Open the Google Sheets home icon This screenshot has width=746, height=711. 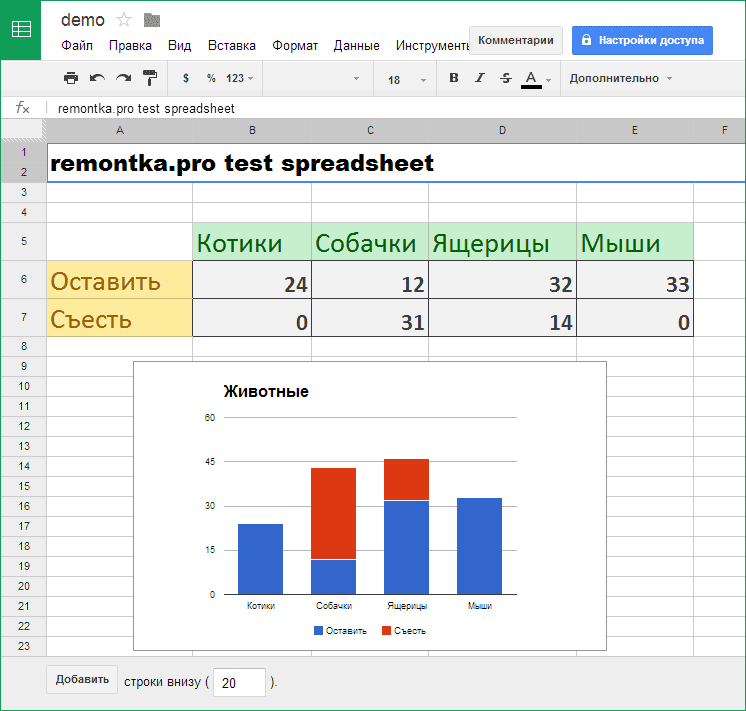click(21, 30)
